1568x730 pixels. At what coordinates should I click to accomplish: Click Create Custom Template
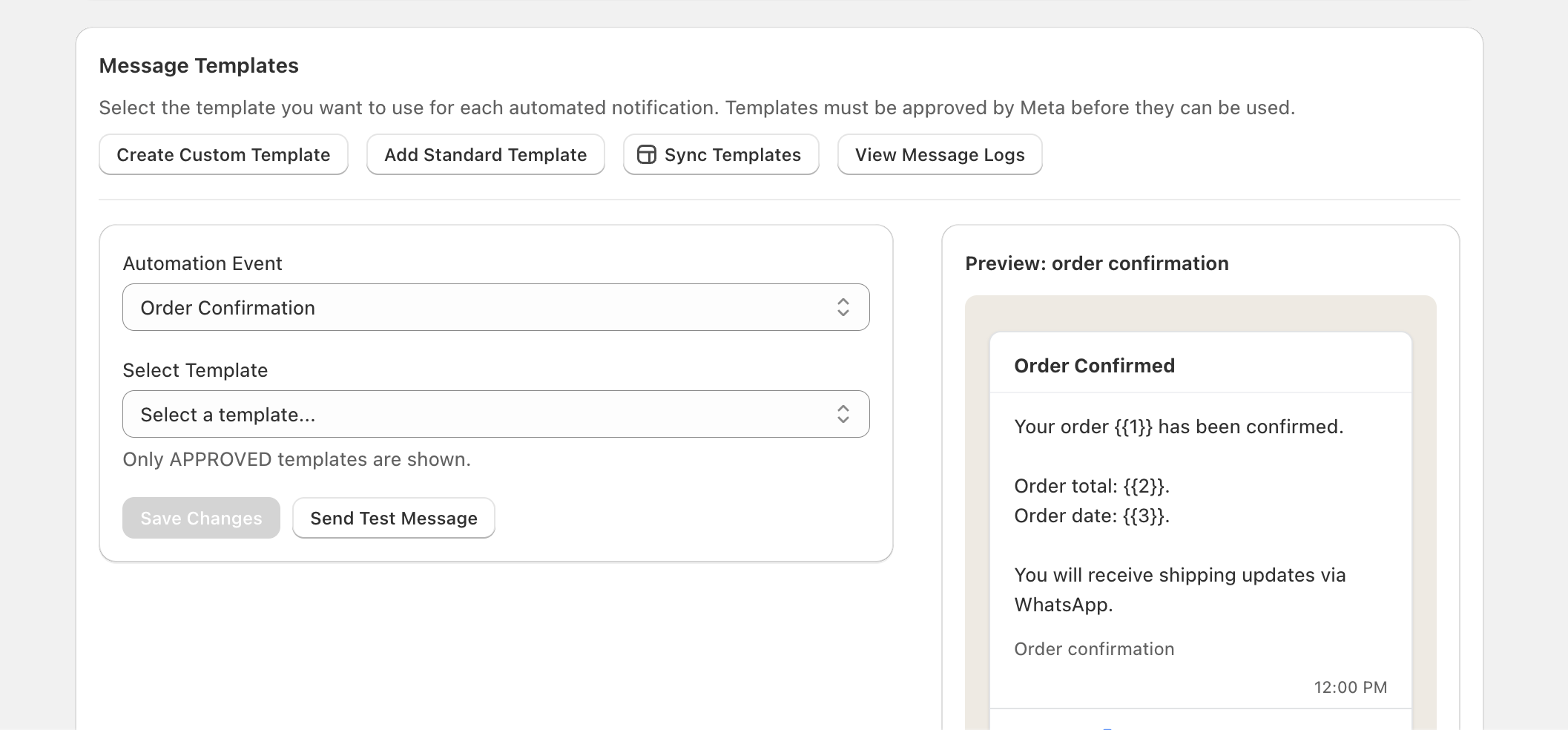tap(223, 154)
